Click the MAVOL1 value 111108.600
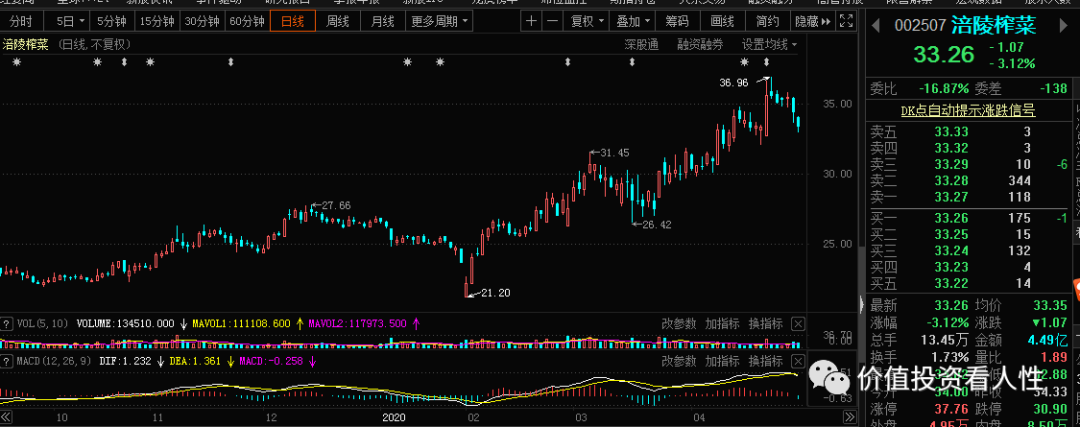This screenshot has height=427, width=1080. coord(263,324)
